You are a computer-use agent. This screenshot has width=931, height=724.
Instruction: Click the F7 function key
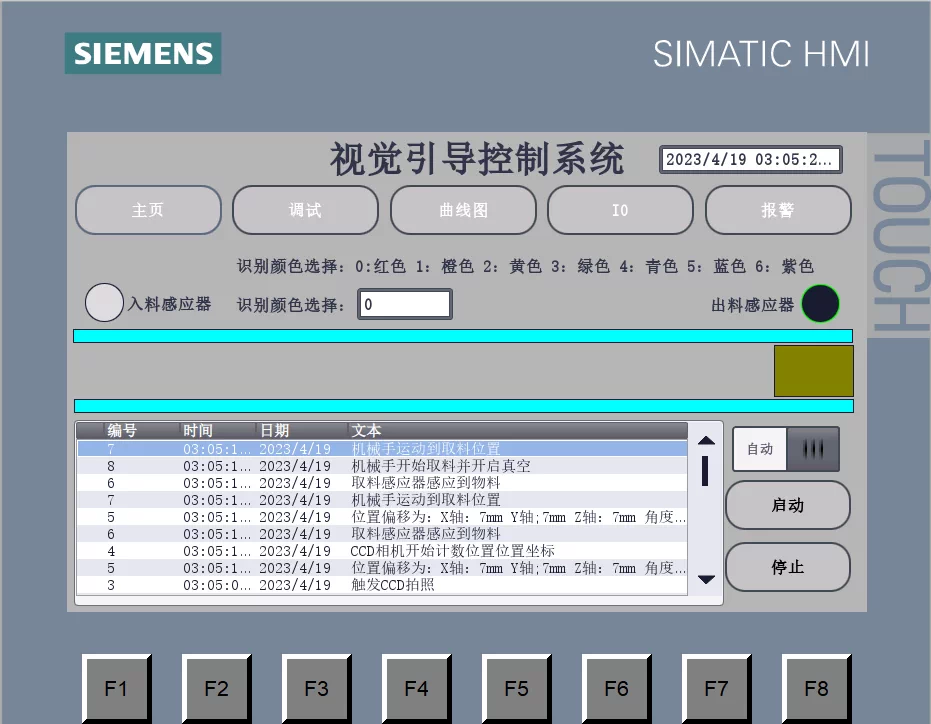click(716, 688)
